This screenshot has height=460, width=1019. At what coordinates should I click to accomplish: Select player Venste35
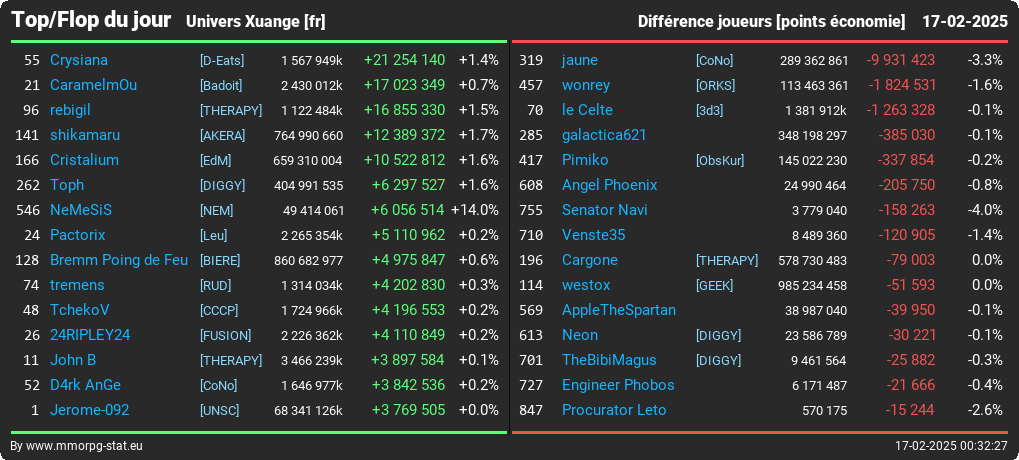click(593, 235)
